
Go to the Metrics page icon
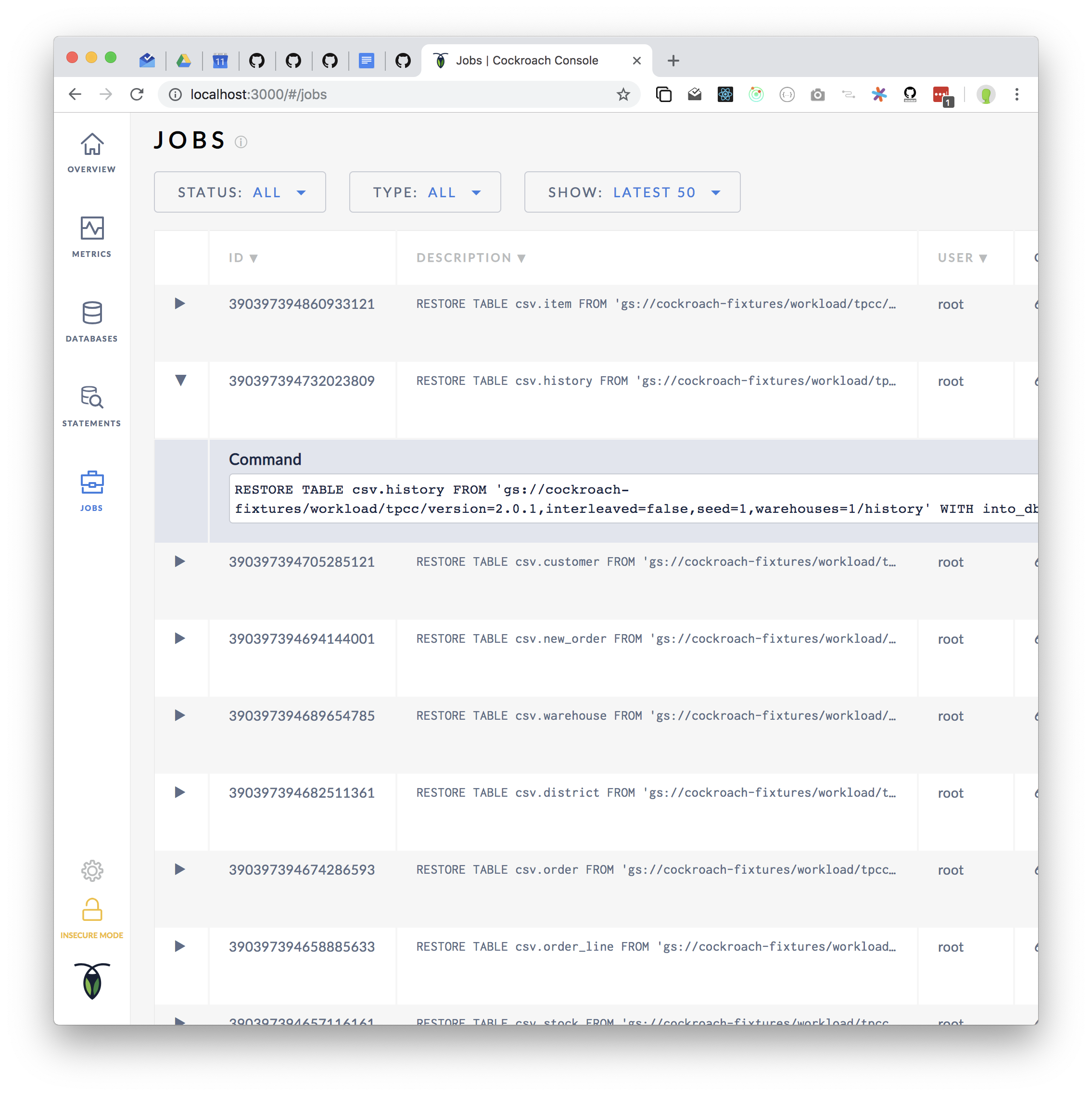tap(92, 229)
